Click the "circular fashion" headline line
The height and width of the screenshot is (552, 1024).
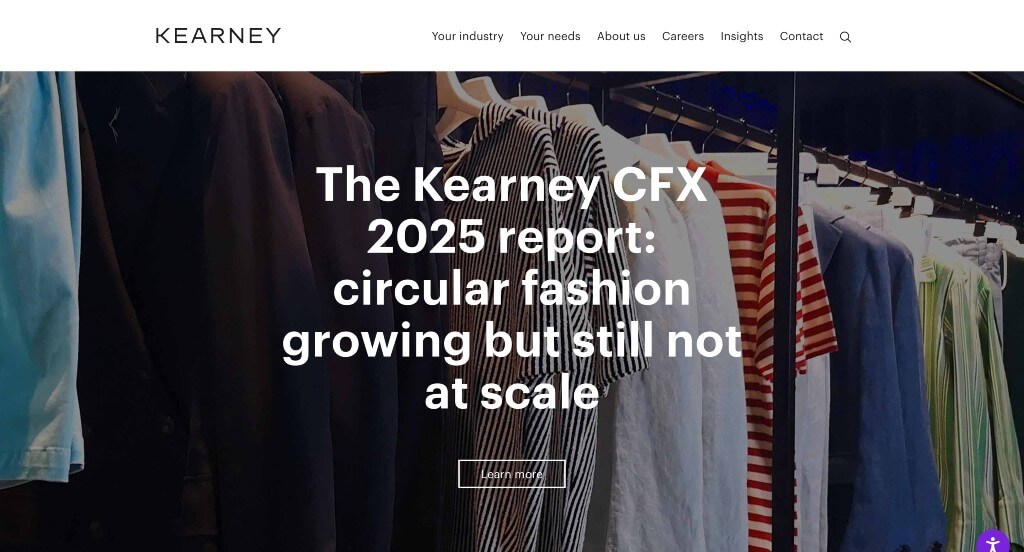(512, 289)
